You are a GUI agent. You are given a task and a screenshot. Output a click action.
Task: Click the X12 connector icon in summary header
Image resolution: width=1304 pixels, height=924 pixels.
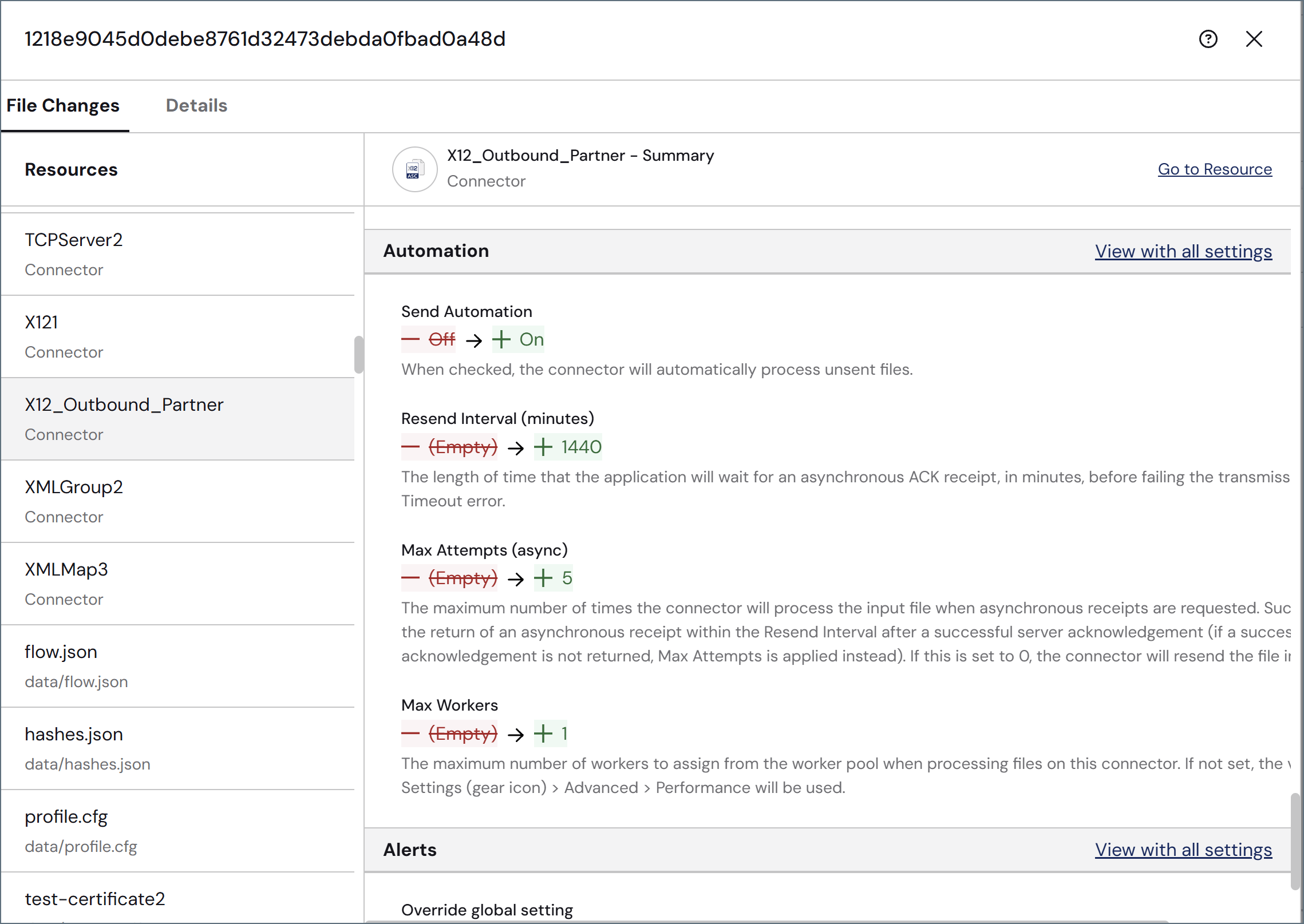(x=414, y=169)
